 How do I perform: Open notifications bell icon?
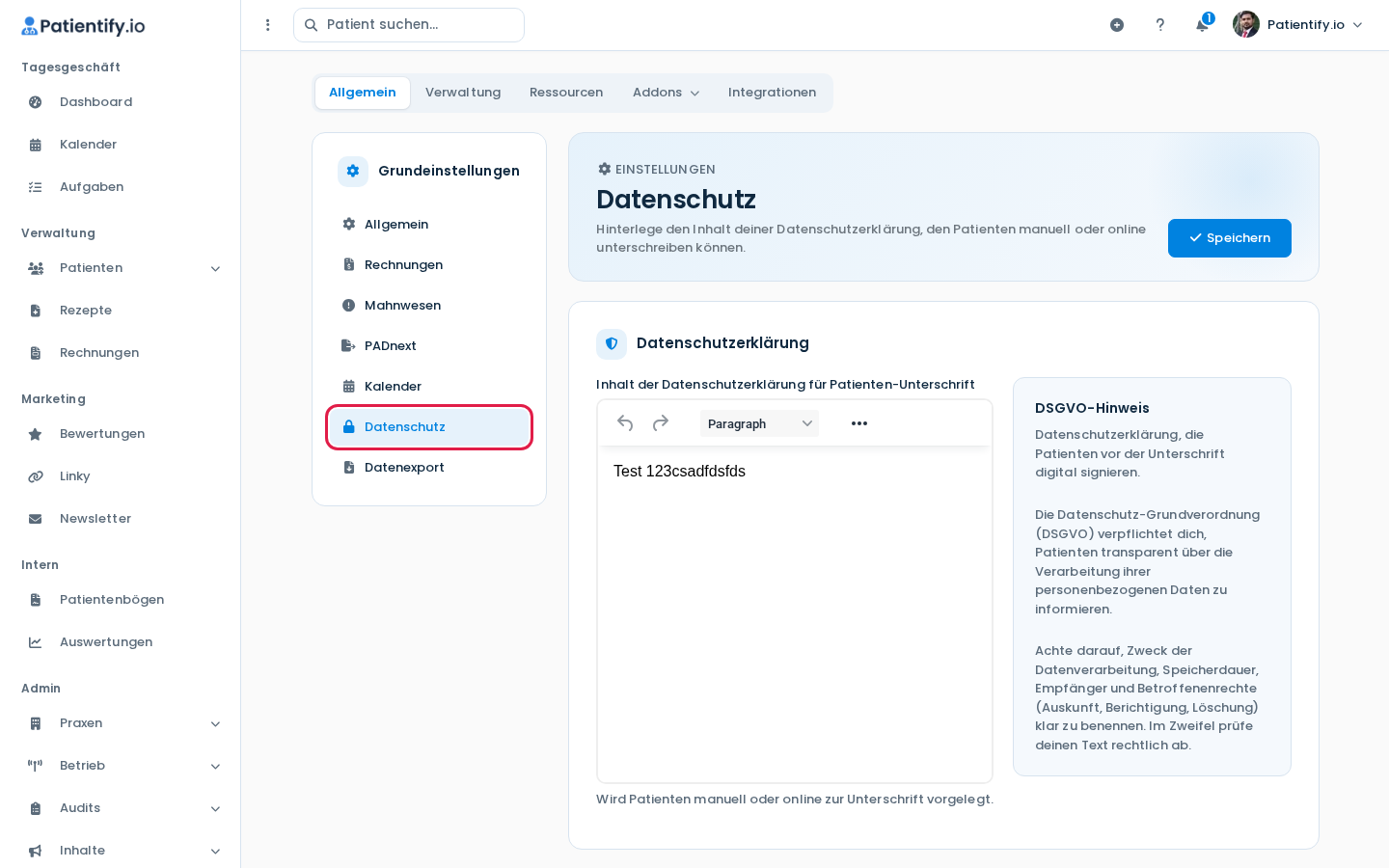pos(1202,25)
